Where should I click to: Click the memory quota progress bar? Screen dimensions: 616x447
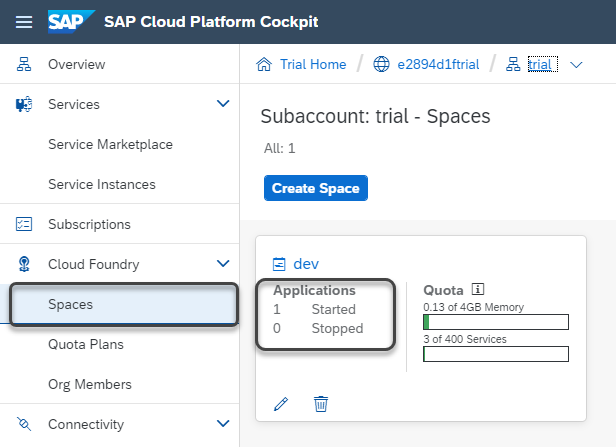tap(496, 322)
